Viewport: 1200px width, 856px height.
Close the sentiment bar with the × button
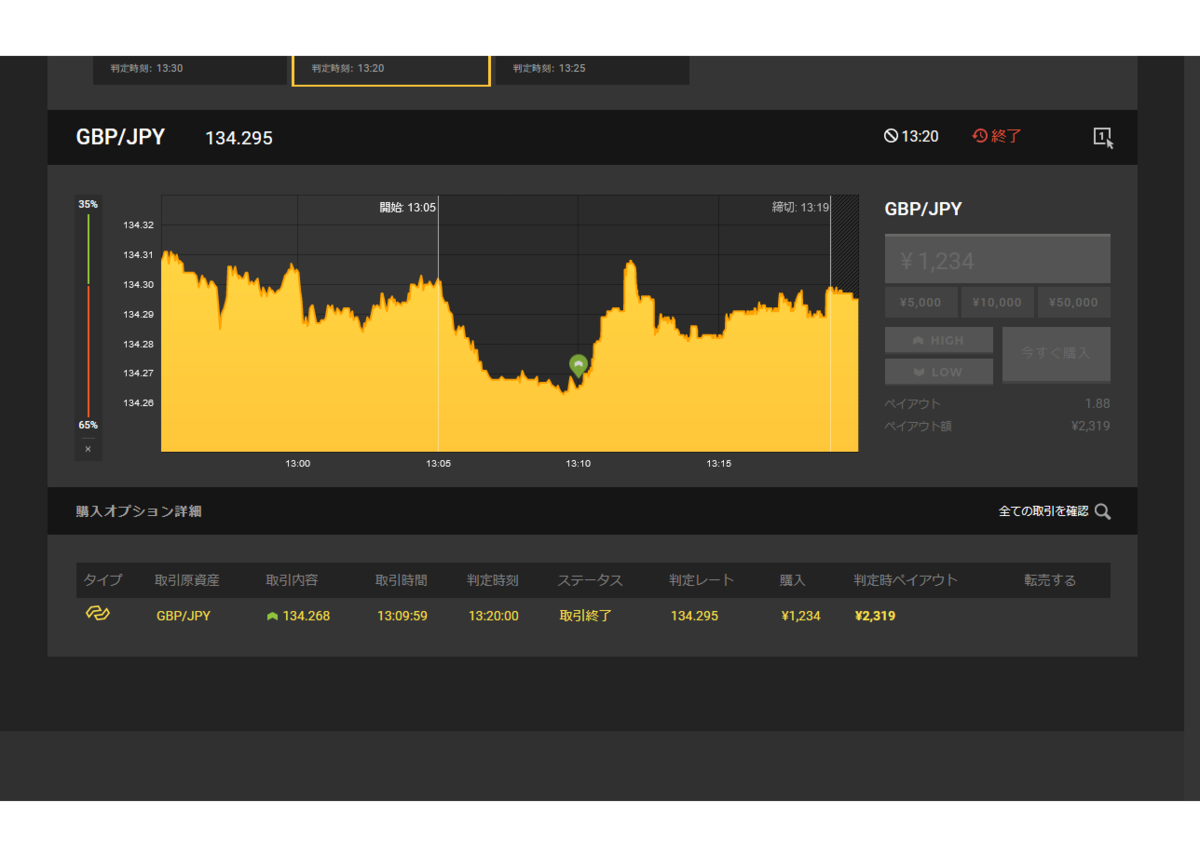click(88, 449)
